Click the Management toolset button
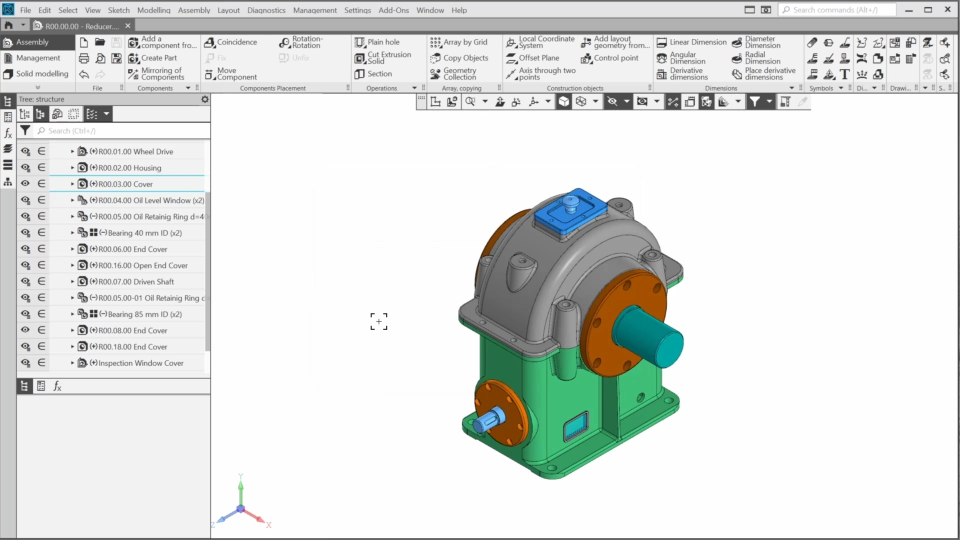This screenshot has width=960, height=540. point(37,58)
